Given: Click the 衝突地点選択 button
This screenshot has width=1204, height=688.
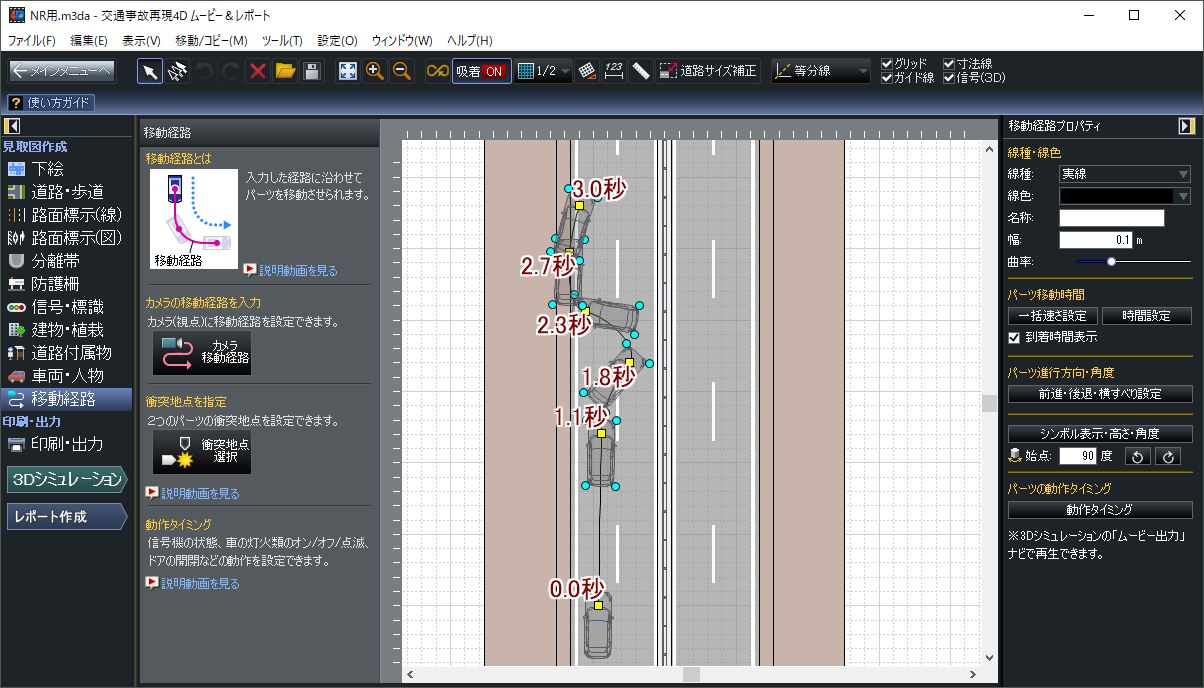Looking at the screenshot, I should [x=202, y=452].
